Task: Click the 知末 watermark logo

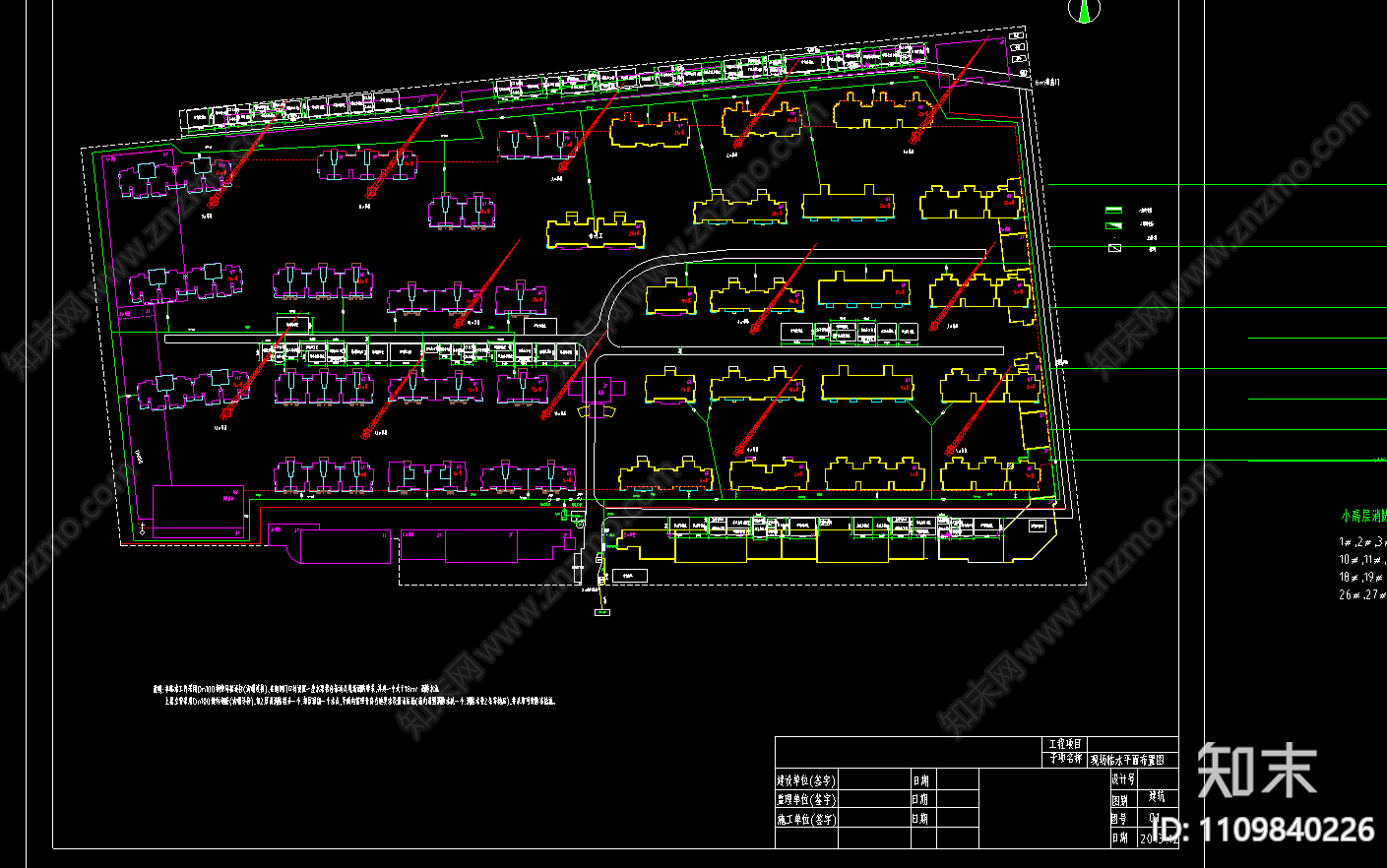Action: pyautogui.click(x=1256, y=769)
